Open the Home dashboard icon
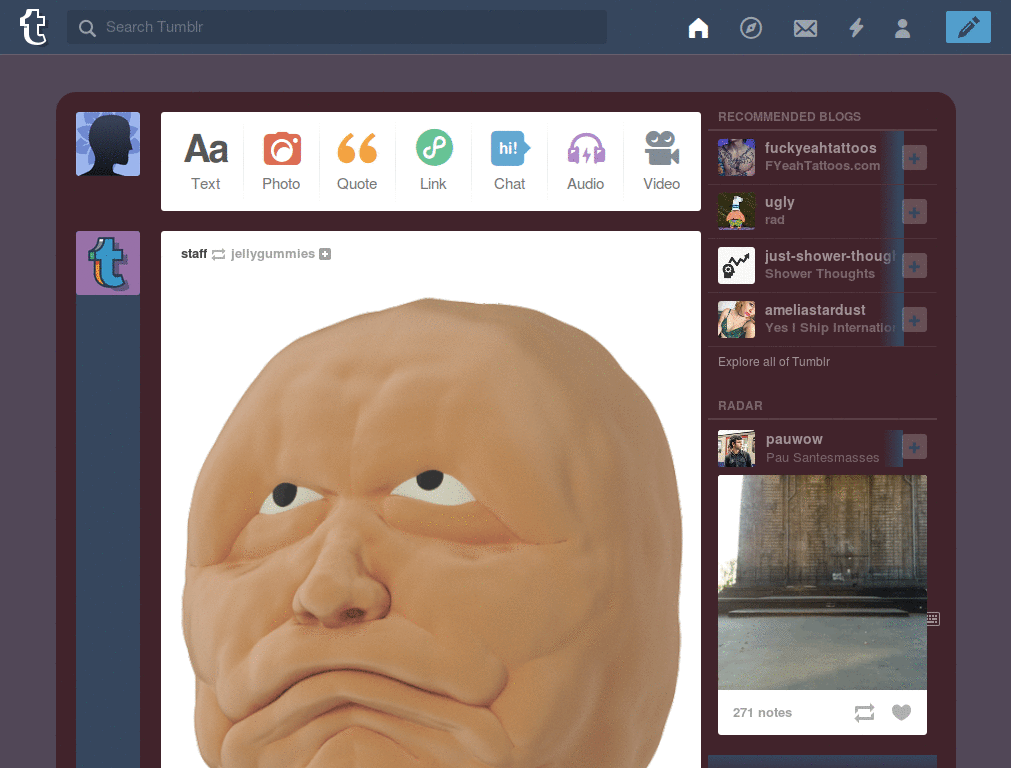Image resolution: width=1024 pixels, height=768 pixels. (698, 28)
